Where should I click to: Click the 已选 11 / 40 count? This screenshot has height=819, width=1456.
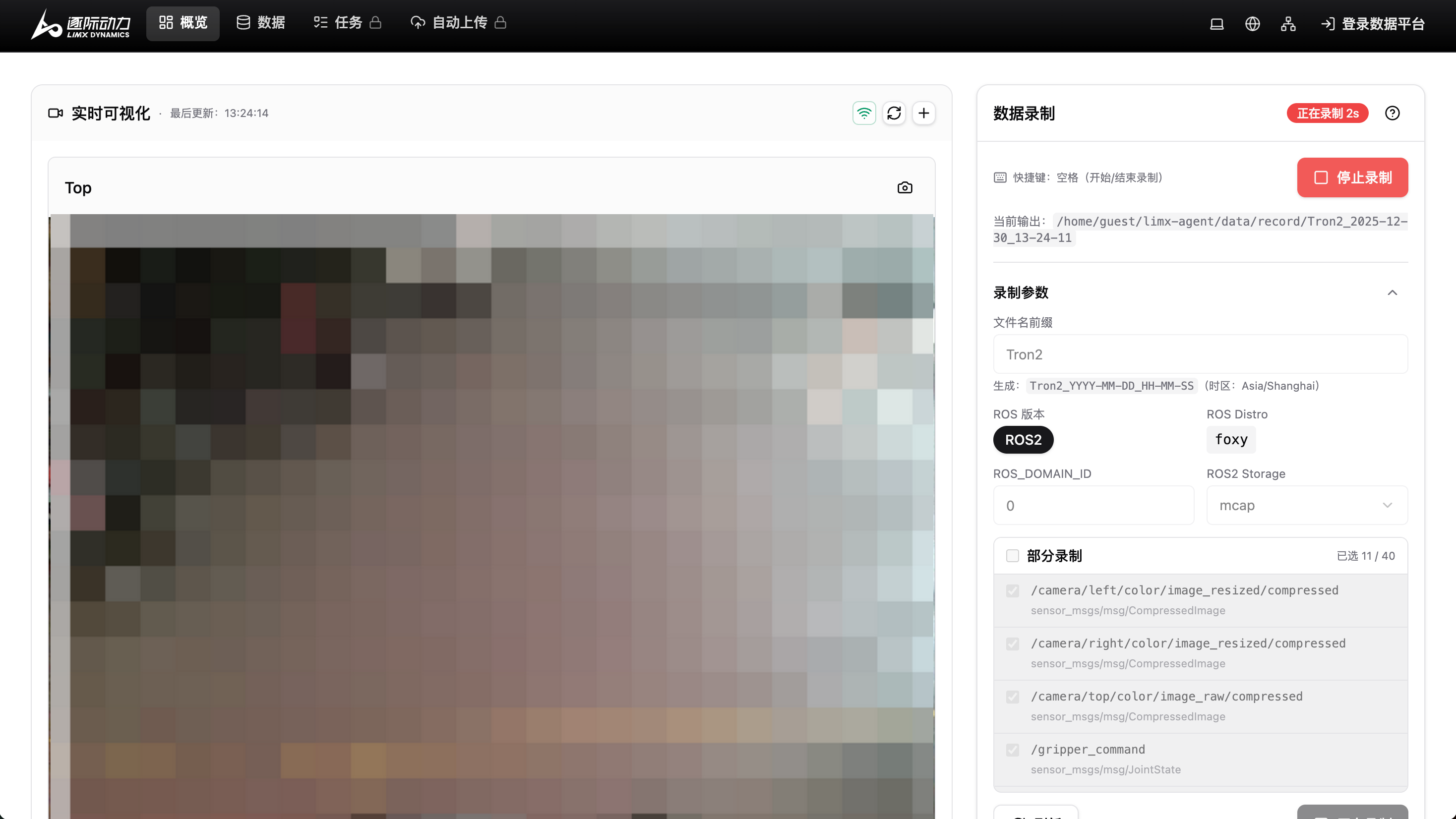(1366, 556)
